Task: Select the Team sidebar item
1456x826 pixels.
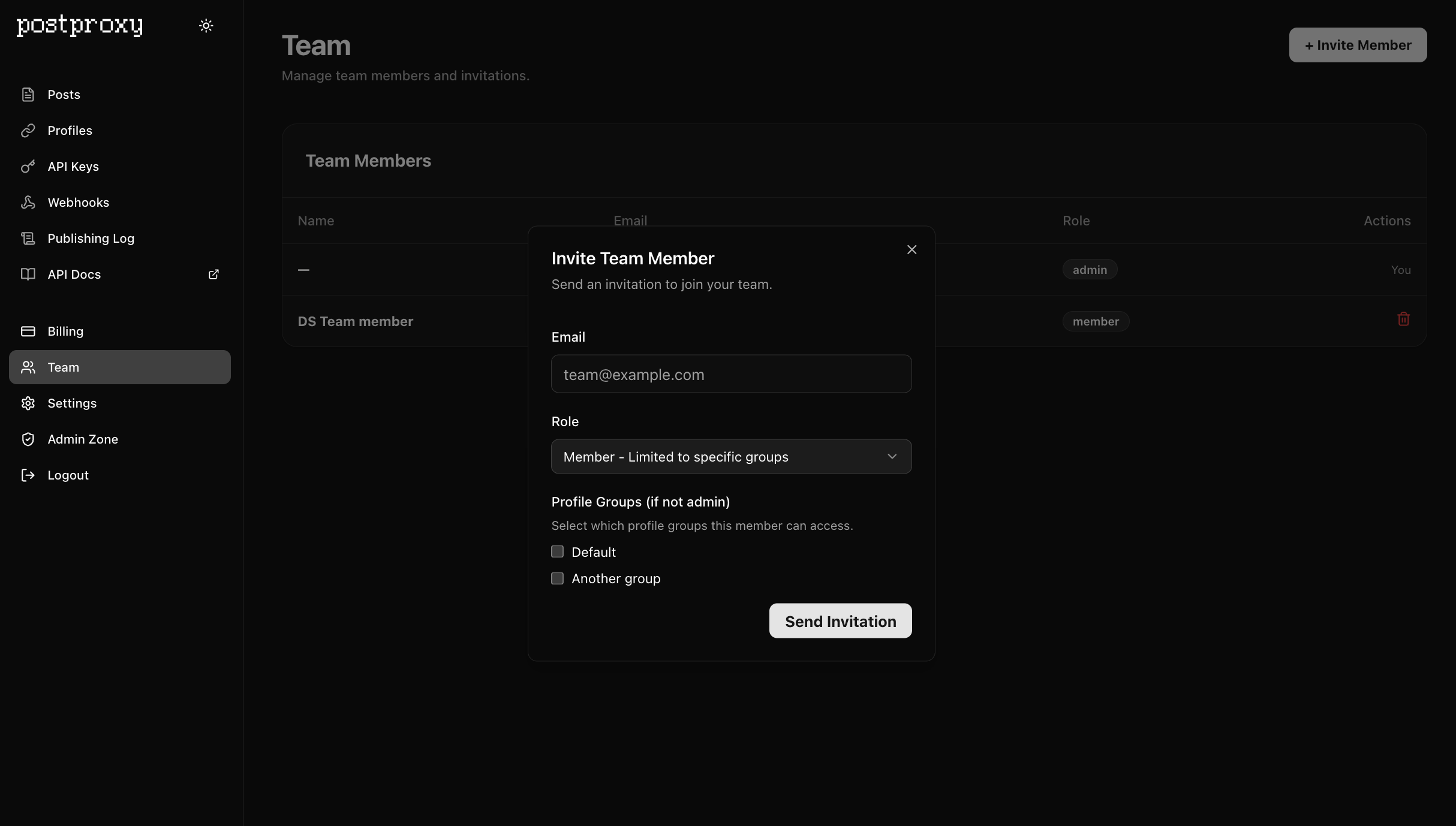Action: [x=120, y=367]
